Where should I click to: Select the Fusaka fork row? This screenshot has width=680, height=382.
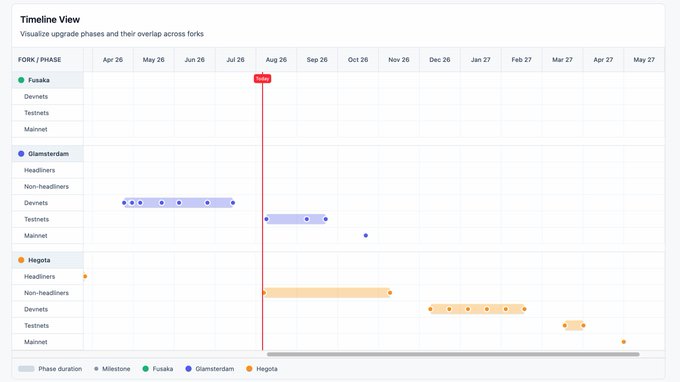[x=48, y=80]
